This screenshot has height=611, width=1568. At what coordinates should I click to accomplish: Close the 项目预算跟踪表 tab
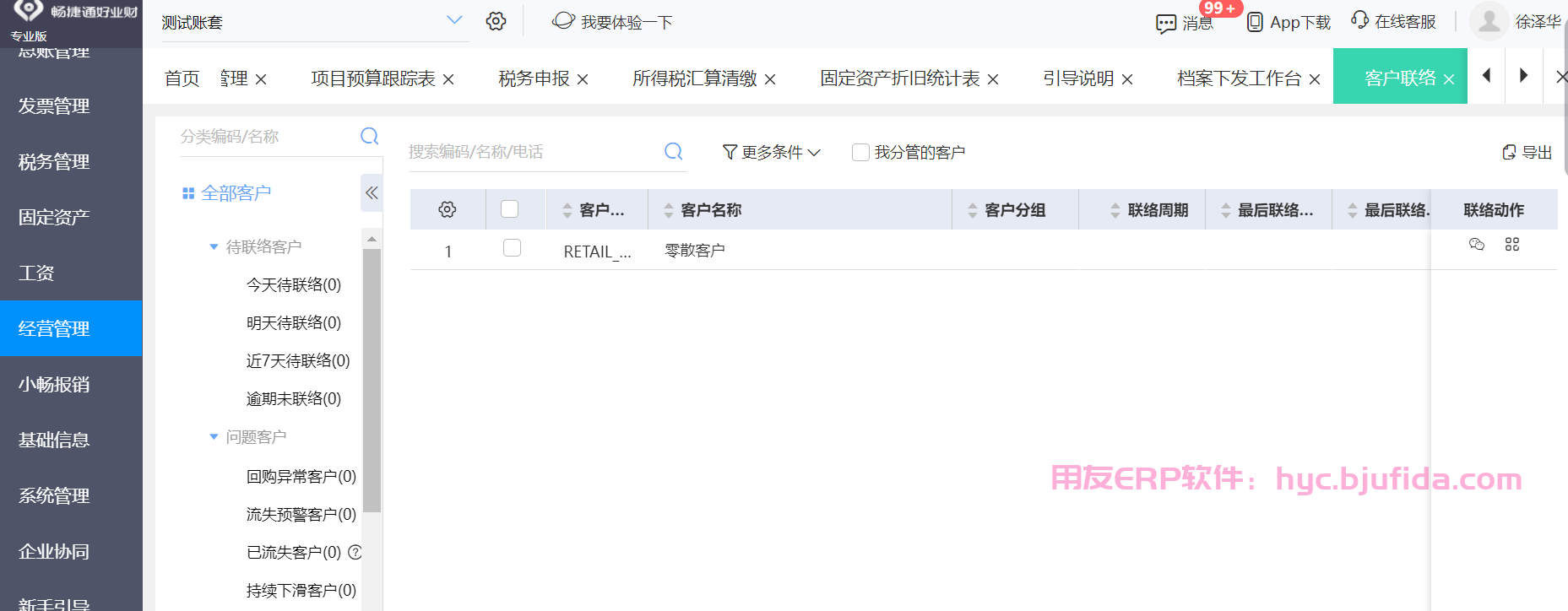448,79
